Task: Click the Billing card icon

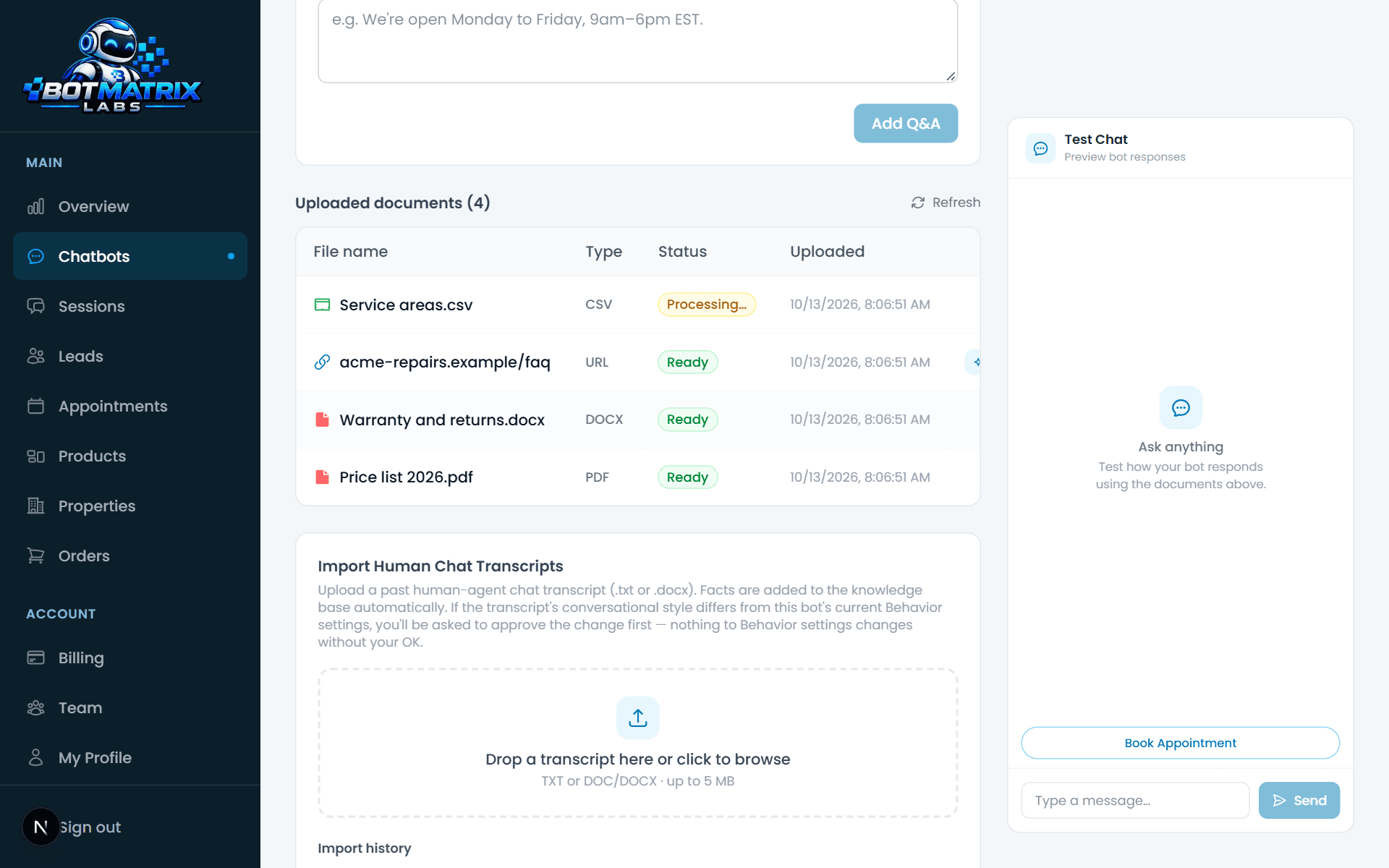Action: 35,658
